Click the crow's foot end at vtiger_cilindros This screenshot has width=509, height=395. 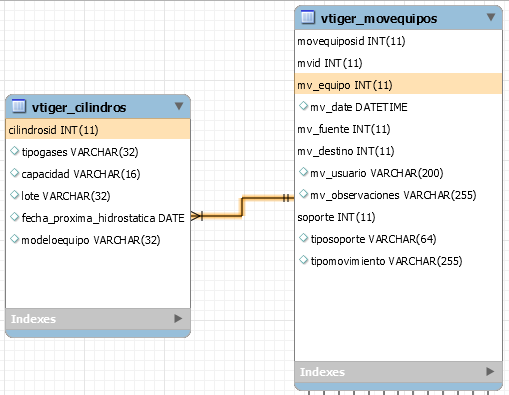[x=197, y=216]
